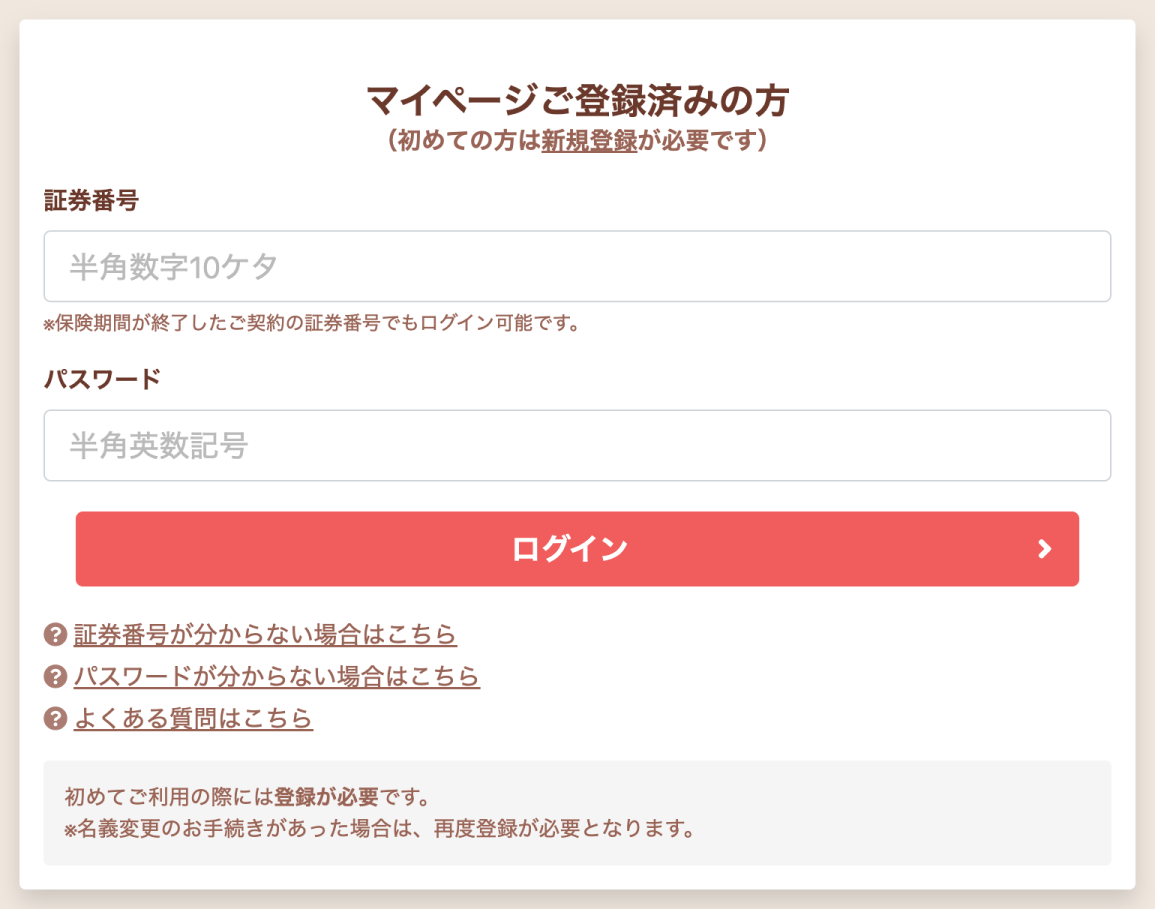1155x909 pixels.
Task: Click the red ログイン button
Action: (x=577, y=549)
